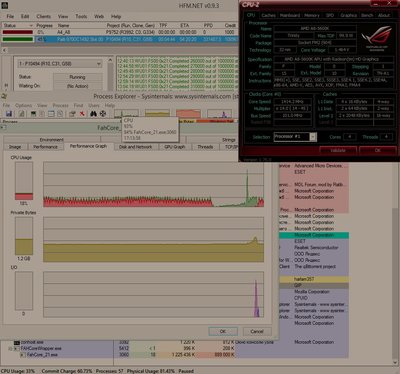Select the A4_A8 client row's red progress bar
The width and height of the screenshot is (400, 374).
point(18,32)
